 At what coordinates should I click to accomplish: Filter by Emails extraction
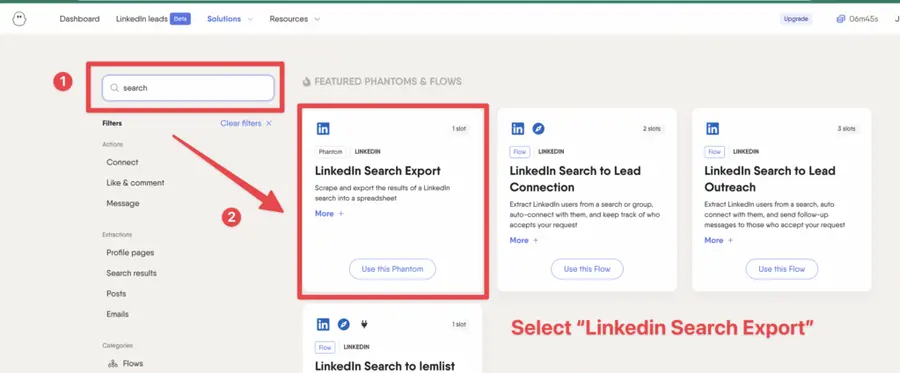[118, 314]
